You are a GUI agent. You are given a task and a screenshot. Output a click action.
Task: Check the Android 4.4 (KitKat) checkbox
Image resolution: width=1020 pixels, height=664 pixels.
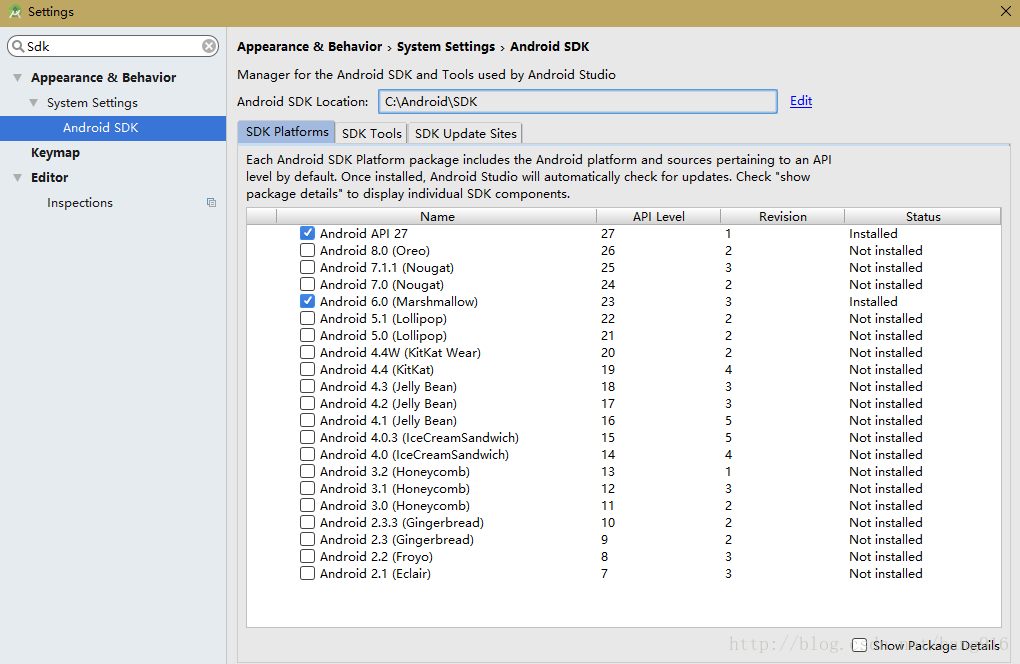(x=307, y=369)
